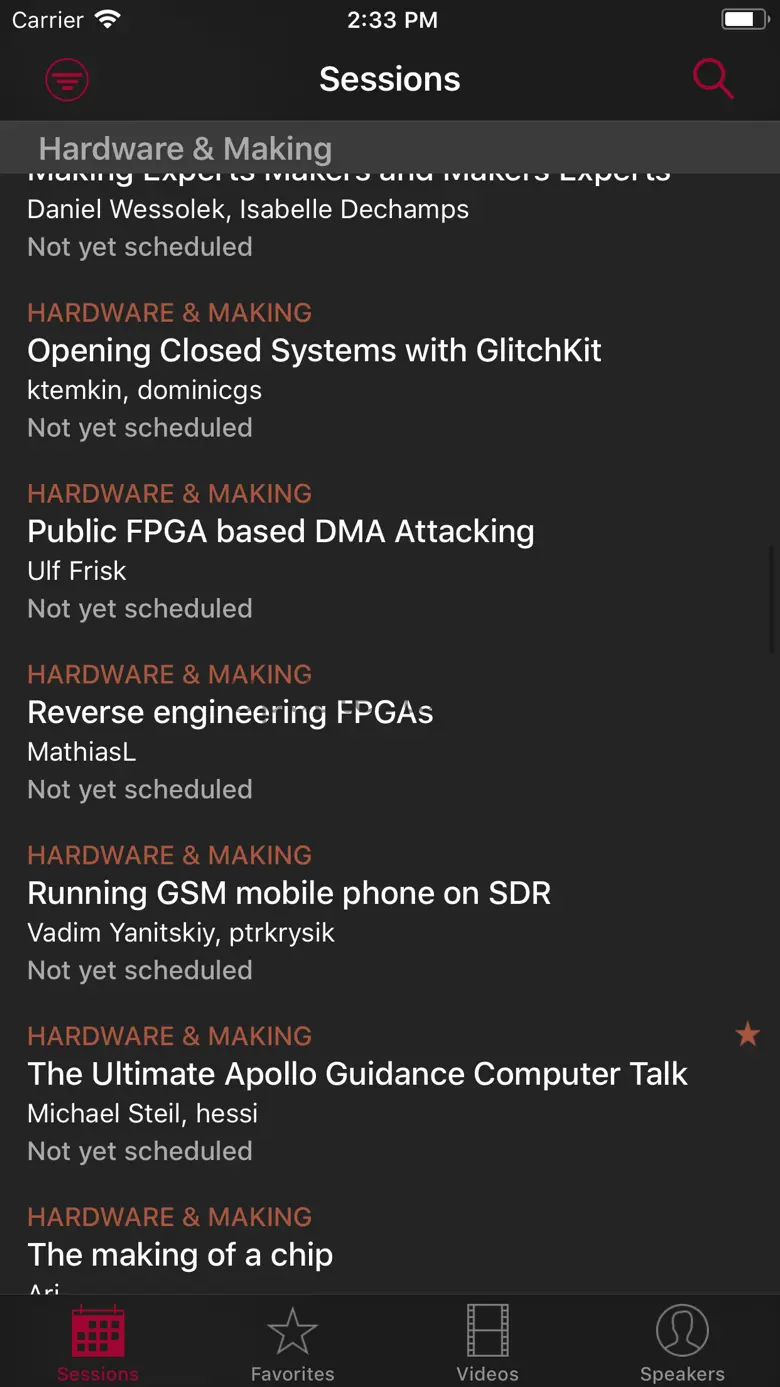Open Opening Closed Systems with GlitchKit session
Image resolution: width=780 pixels, height=1387 pixels.
(x=314, y=351)
